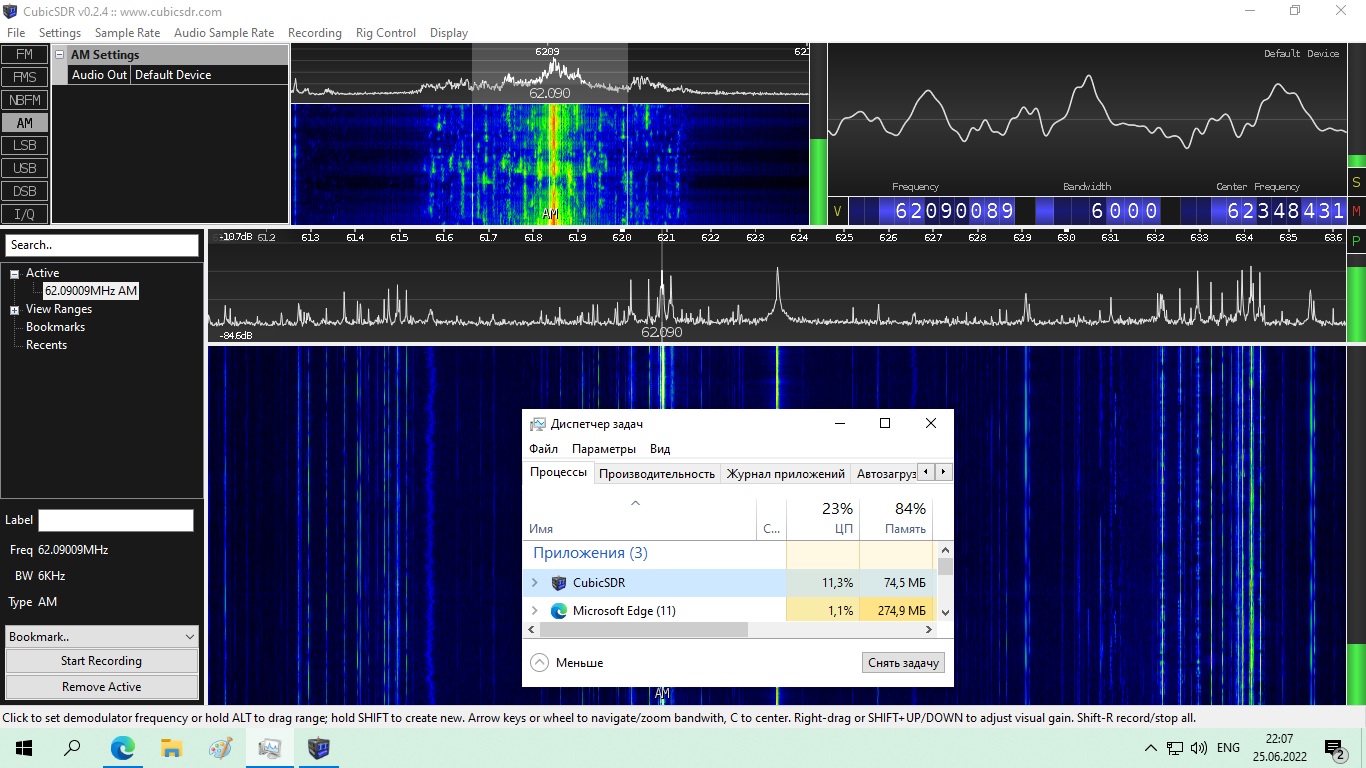Open the Sample Rate menu
The width and height of the screenshot is (1366, 768).
coord(127,33)
